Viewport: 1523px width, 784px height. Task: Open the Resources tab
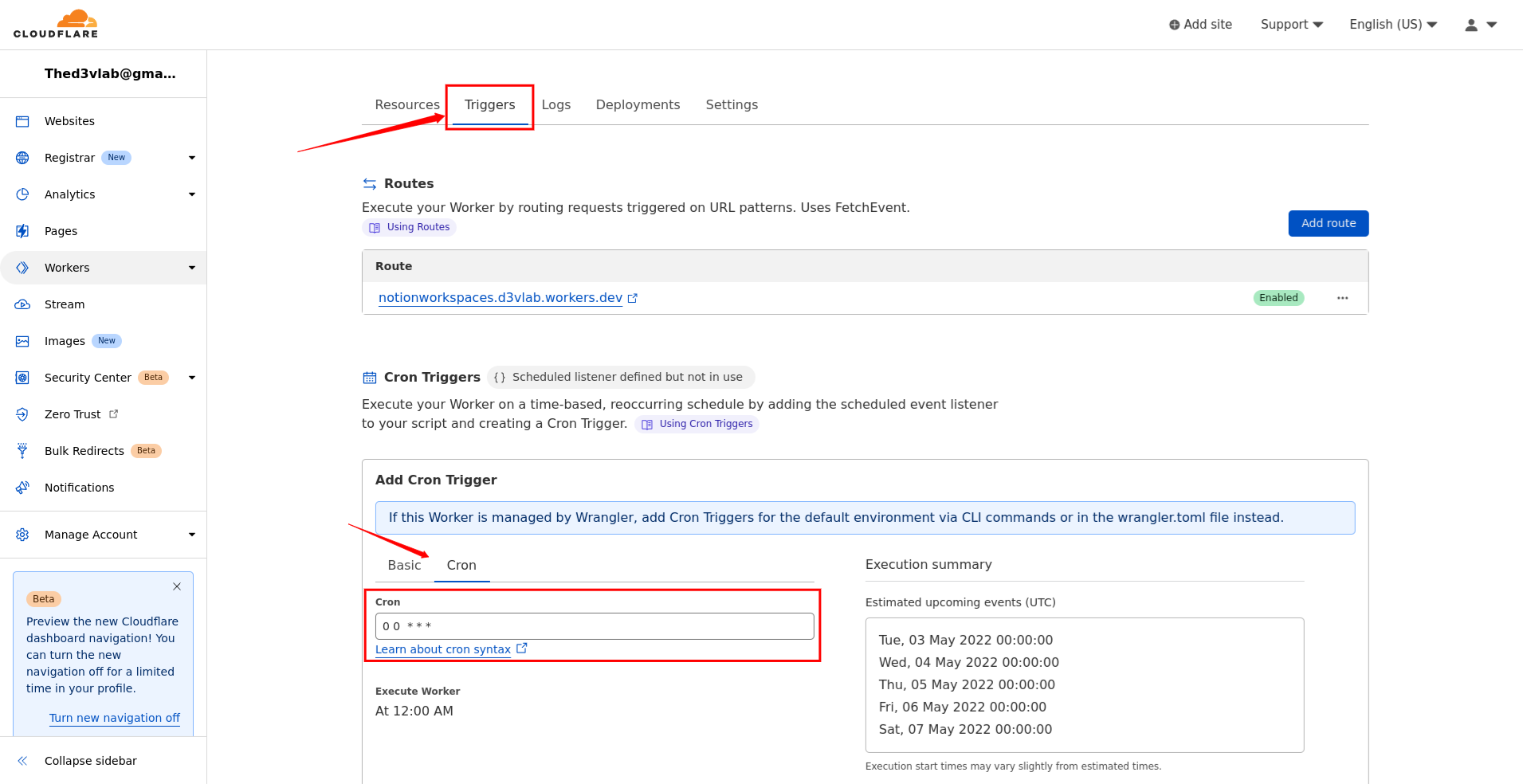(407, 105)
